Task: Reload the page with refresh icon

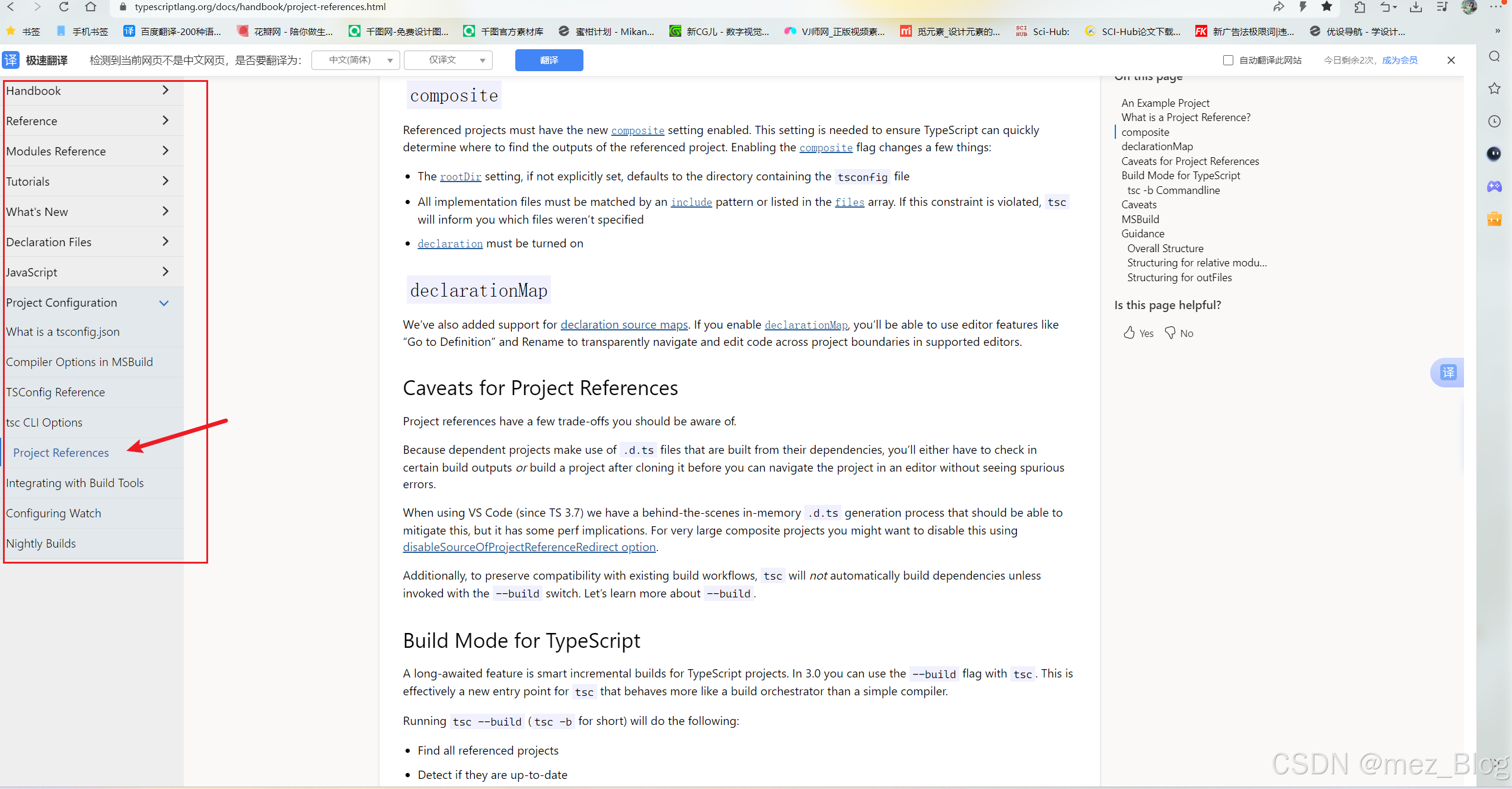Action: click(64, 7)
